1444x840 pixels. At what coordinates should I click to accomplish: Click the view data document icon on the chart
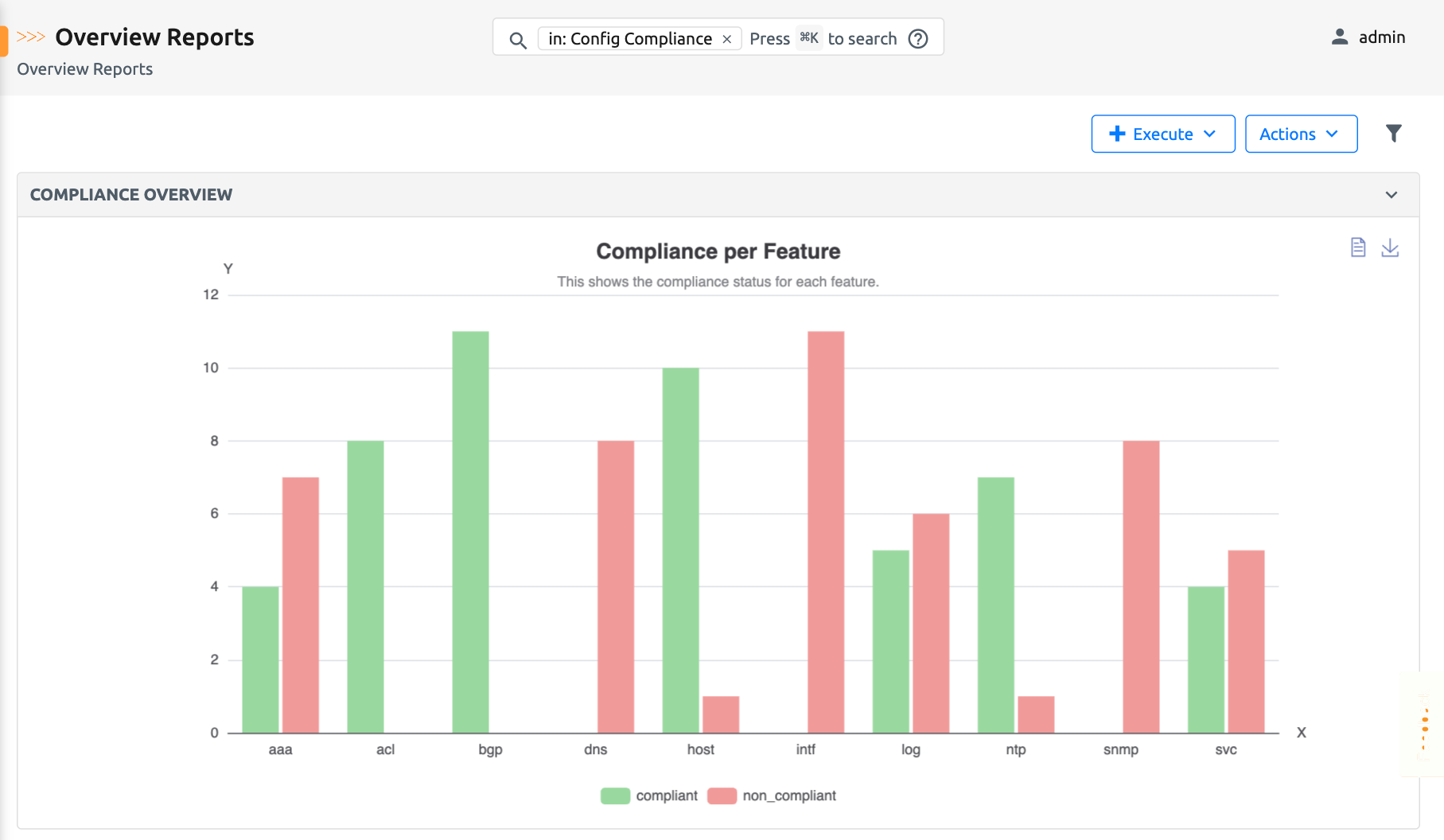pyautogui.click(x=1358, y=247)
